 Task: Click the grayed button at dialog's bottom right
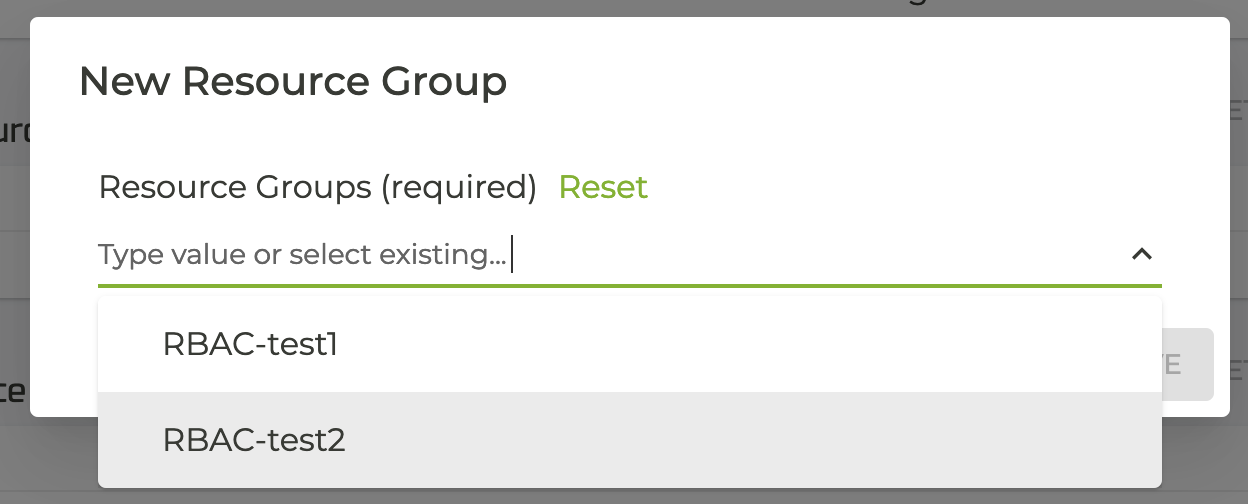[x=1188, y=364]
